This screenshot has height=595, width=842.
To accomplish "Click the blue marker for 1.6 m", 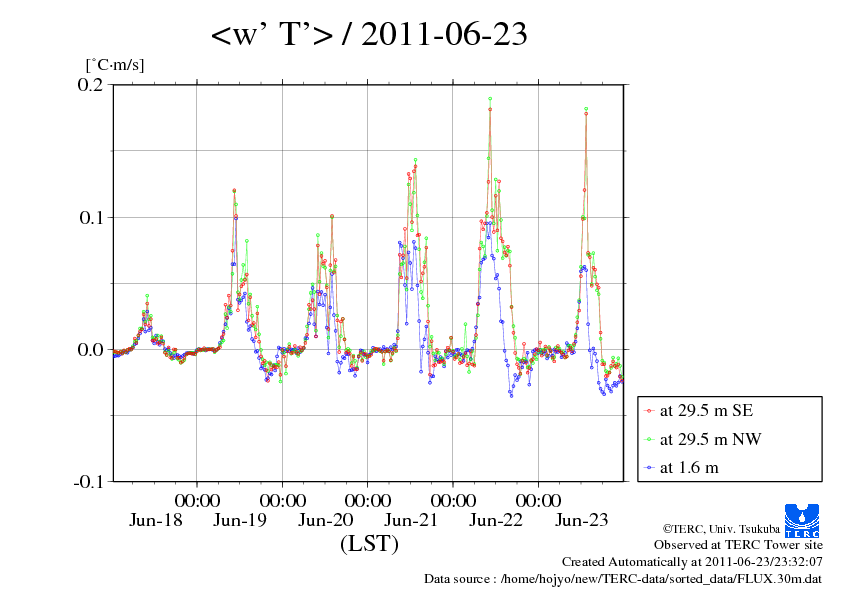I will 650,467.
